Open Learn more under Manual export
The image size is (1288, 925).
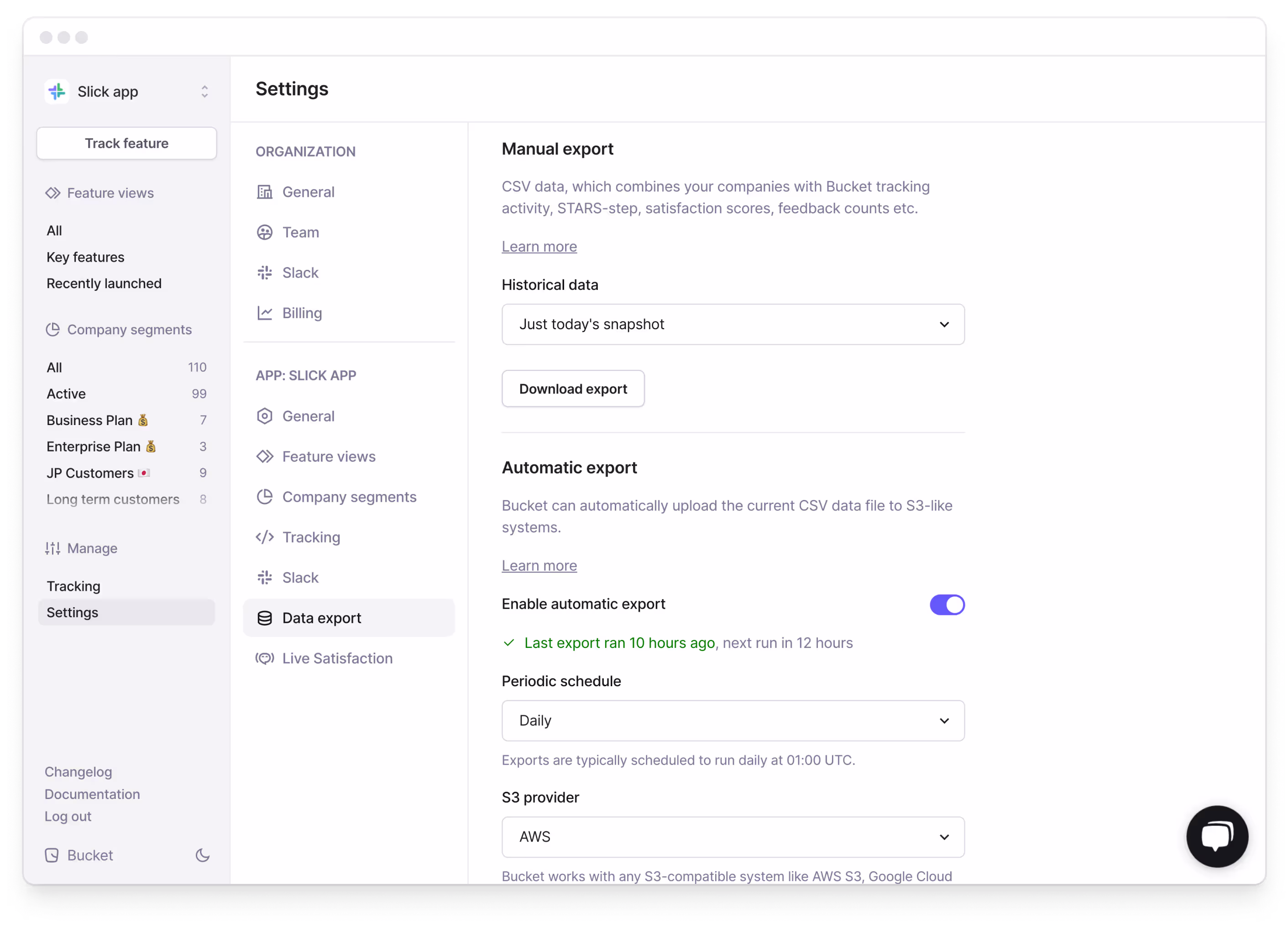(x=539, y=247)
